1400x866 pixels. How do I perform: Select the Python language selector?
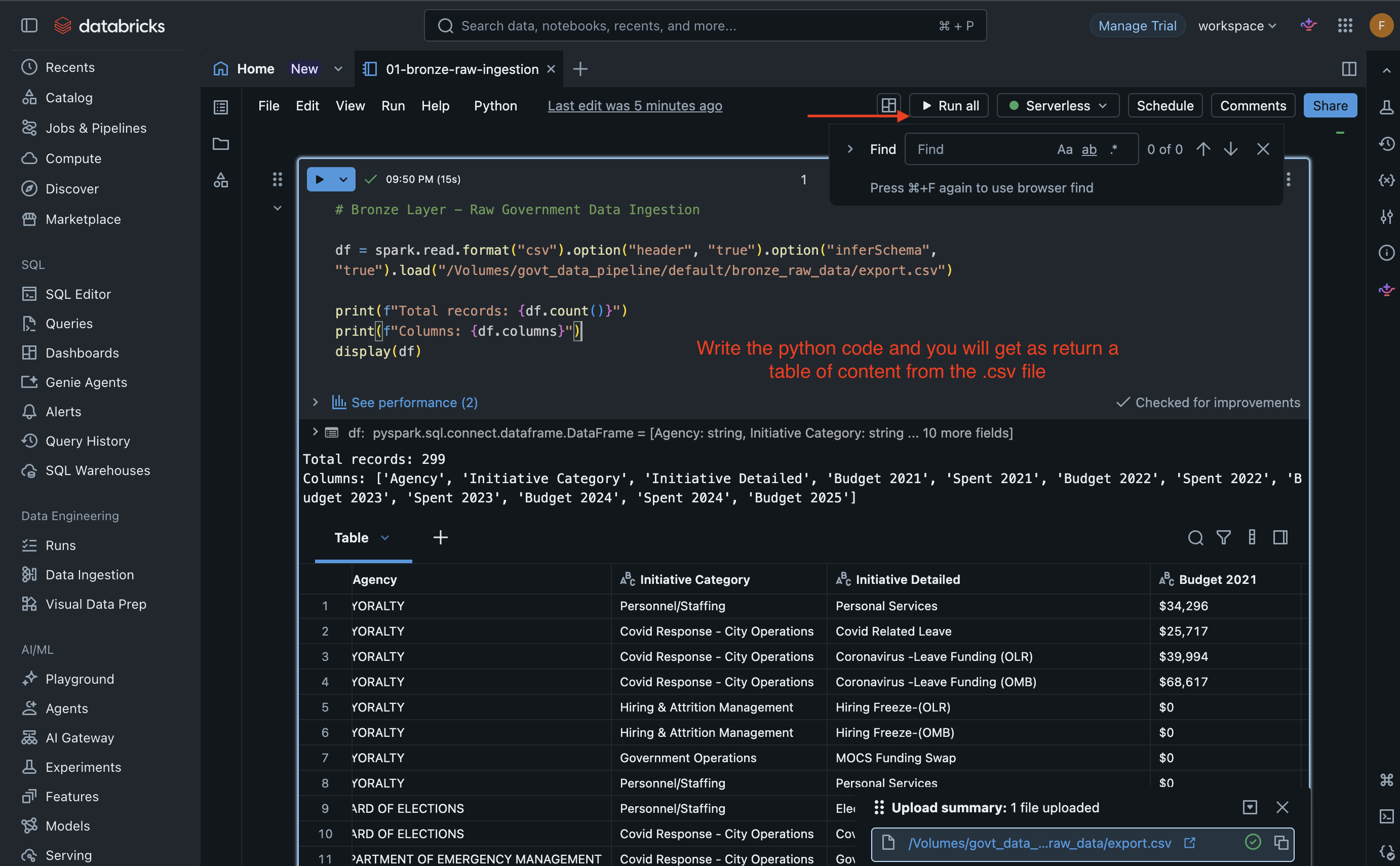[x=495, y=106]
